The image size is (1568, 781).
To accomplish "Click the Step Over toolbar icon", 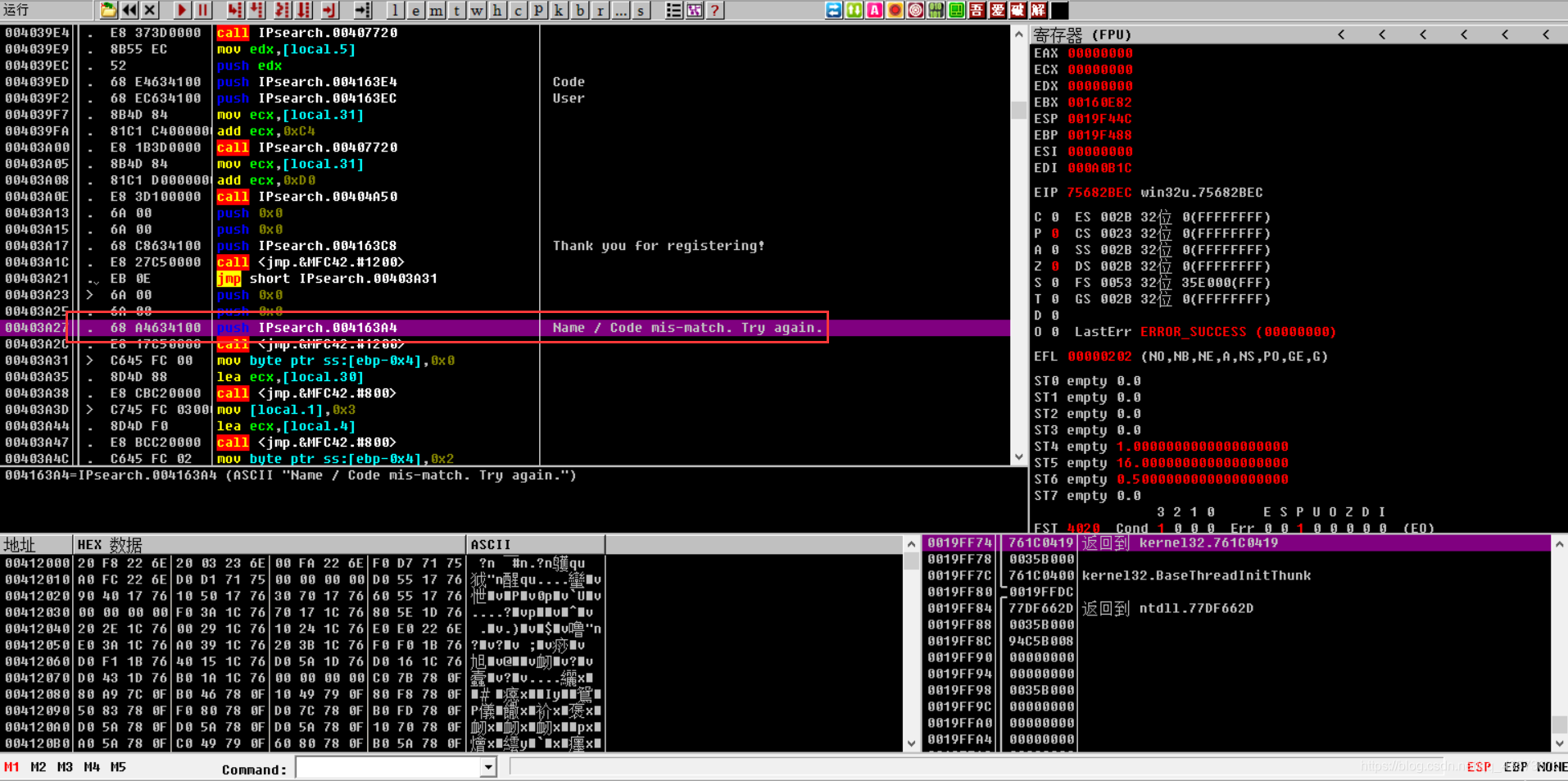I will [x=256, y=10].
